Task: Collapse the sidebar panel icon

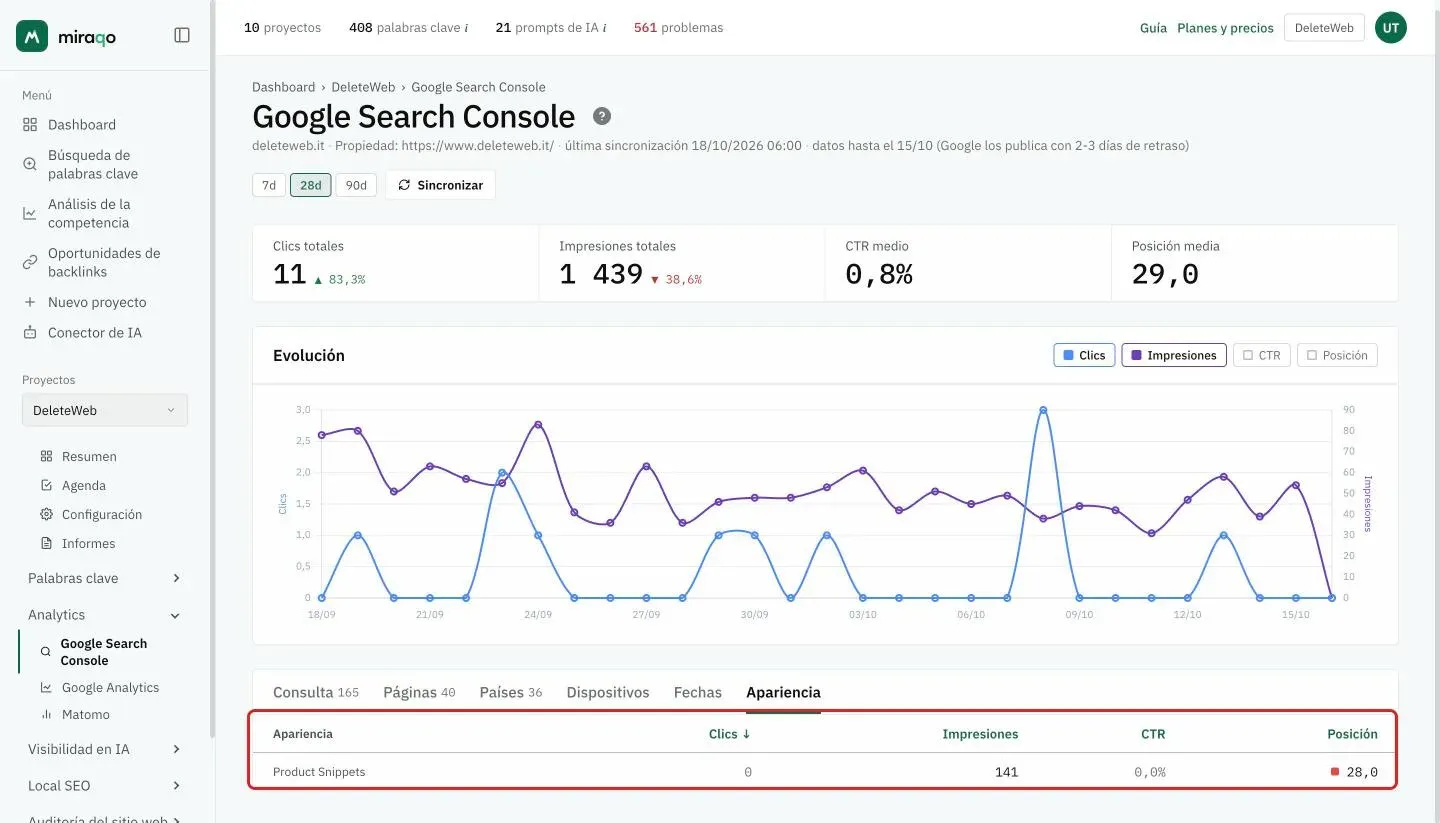Action: click(182, 35)
